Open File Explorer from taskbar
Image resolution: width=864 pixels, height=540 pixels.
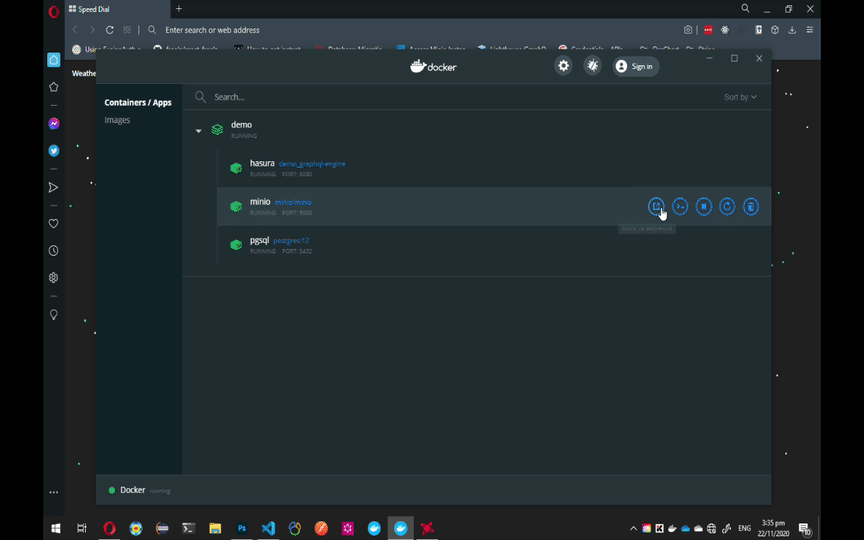tap(215, 528)
